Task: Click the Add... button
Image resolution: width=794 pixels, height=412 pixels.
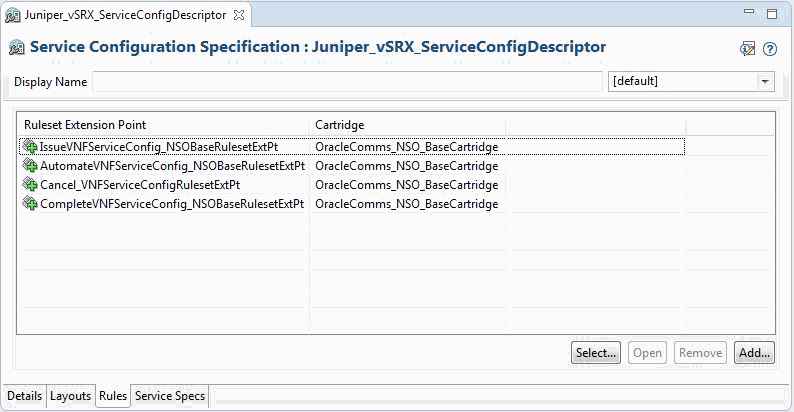Action: [x=754, y=353]
